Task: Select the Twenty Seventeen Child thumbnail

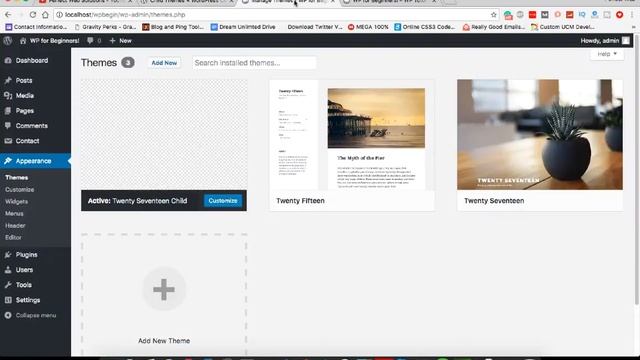Action: click(164, 135)
